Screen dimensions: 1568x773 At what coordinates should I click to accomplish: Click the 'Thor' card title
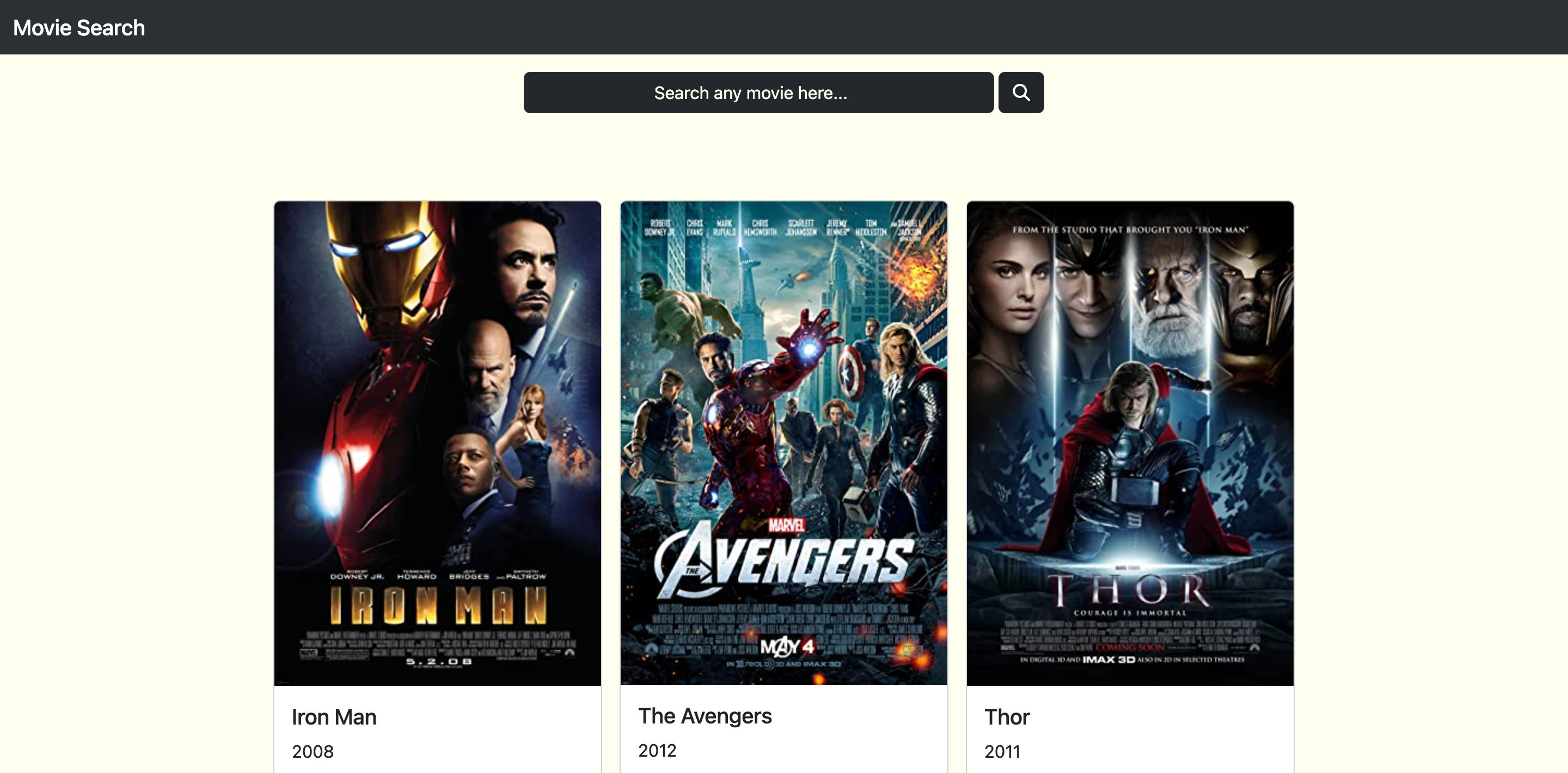click(x=1006, y=717)
